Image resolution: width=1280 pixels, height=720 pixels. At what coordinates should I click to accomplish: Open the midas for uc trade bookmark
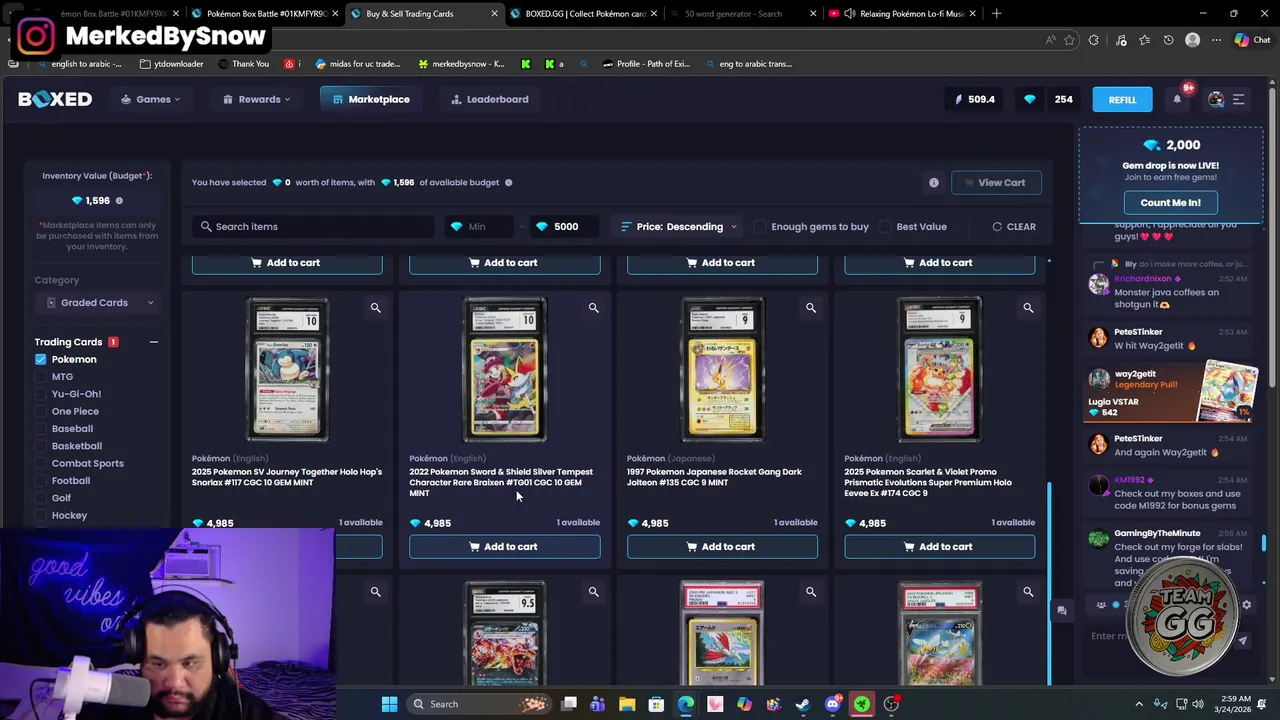357,64
